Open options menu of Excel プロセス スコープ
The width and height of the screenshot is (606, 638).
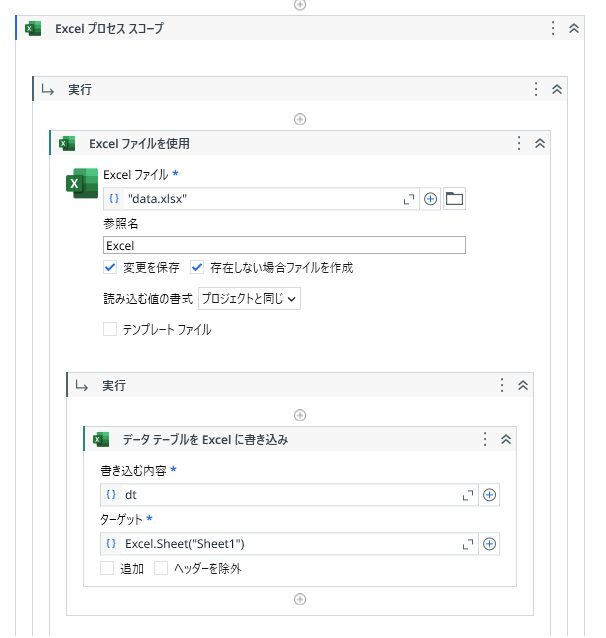[553, 28]
